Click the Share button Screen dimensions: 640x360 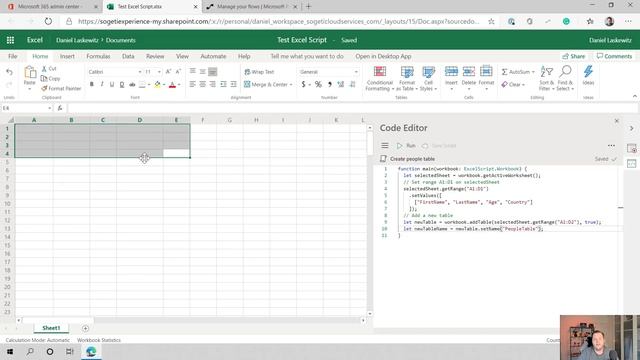point(573,56)
